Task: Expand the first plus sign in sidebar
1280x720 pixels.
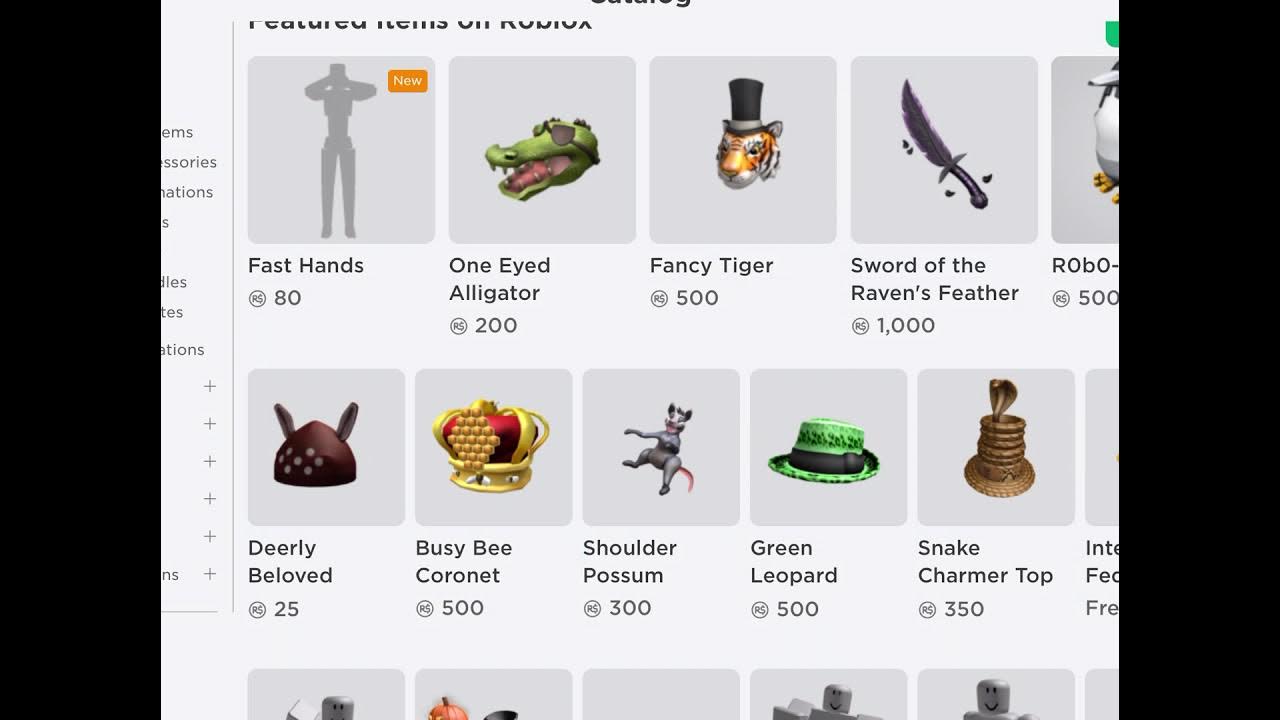Action: pos(210,386)
